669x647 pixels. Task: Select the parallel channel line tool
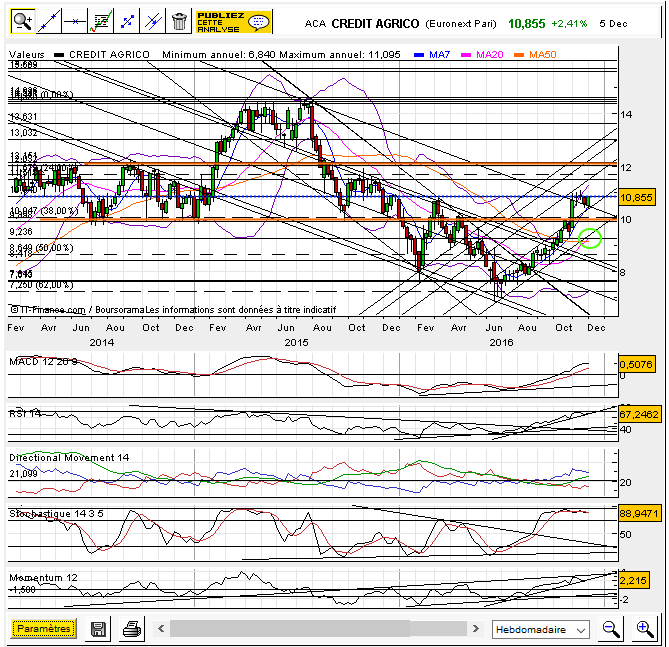pos(152,20)
